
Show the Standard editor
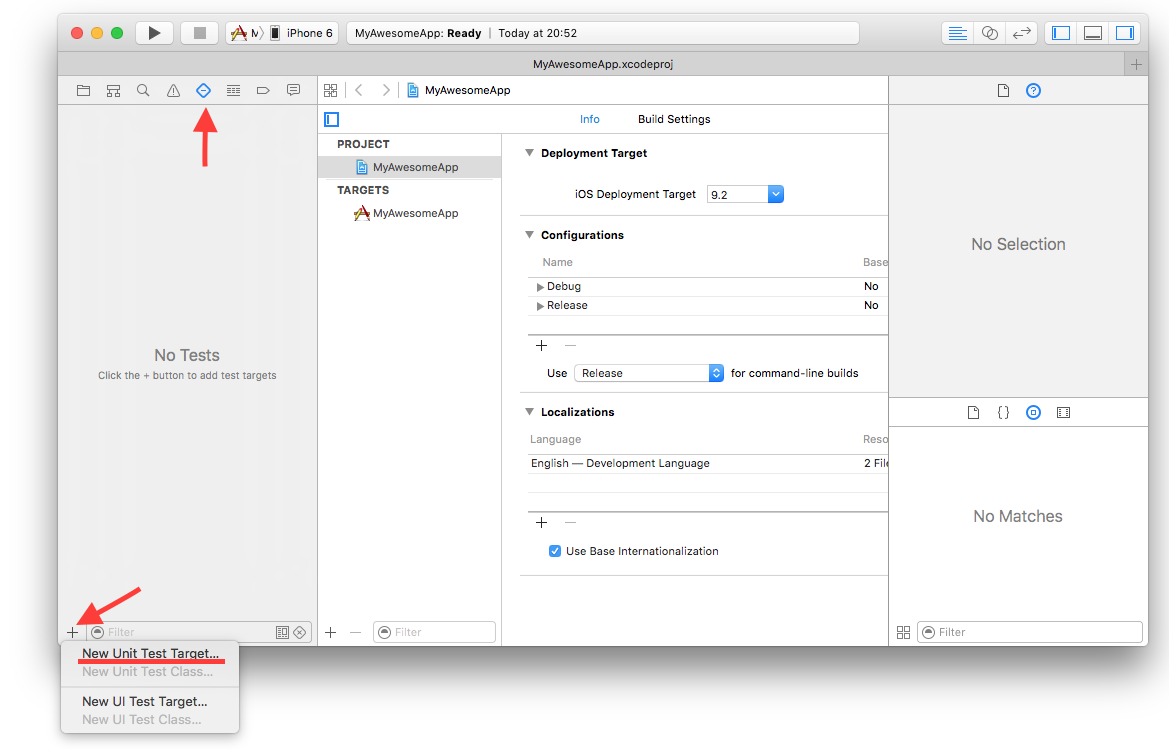[x=958, y=33]
